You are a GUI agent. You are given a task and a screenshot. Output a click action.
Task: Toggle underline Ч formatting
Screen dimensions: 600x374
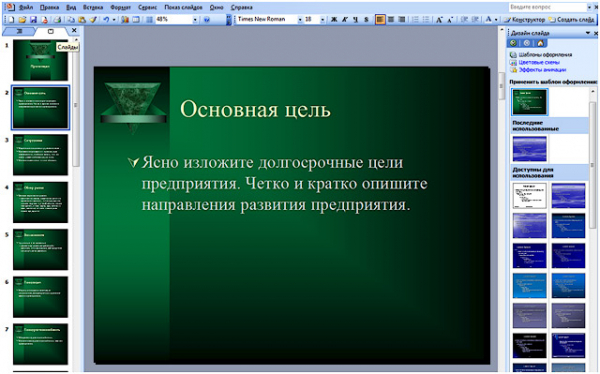tap(355, 20)
